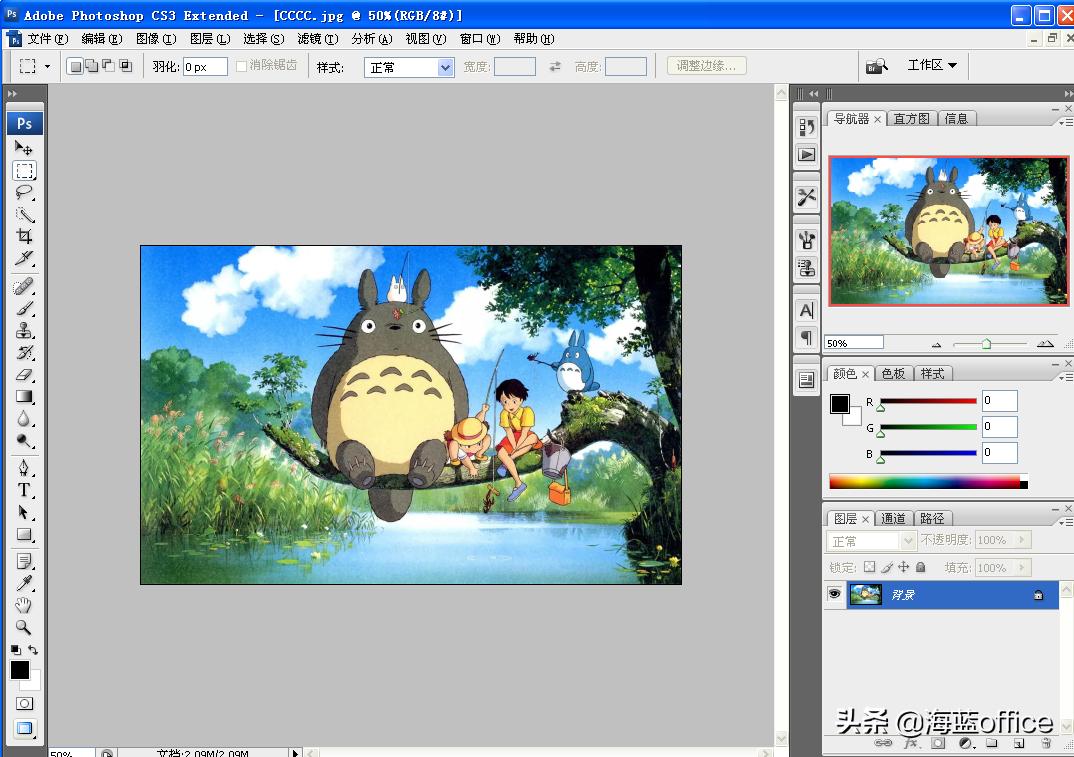The image size is (1074, 757).
Task: Pick the Eraser tool
Action: click(22, 375)
